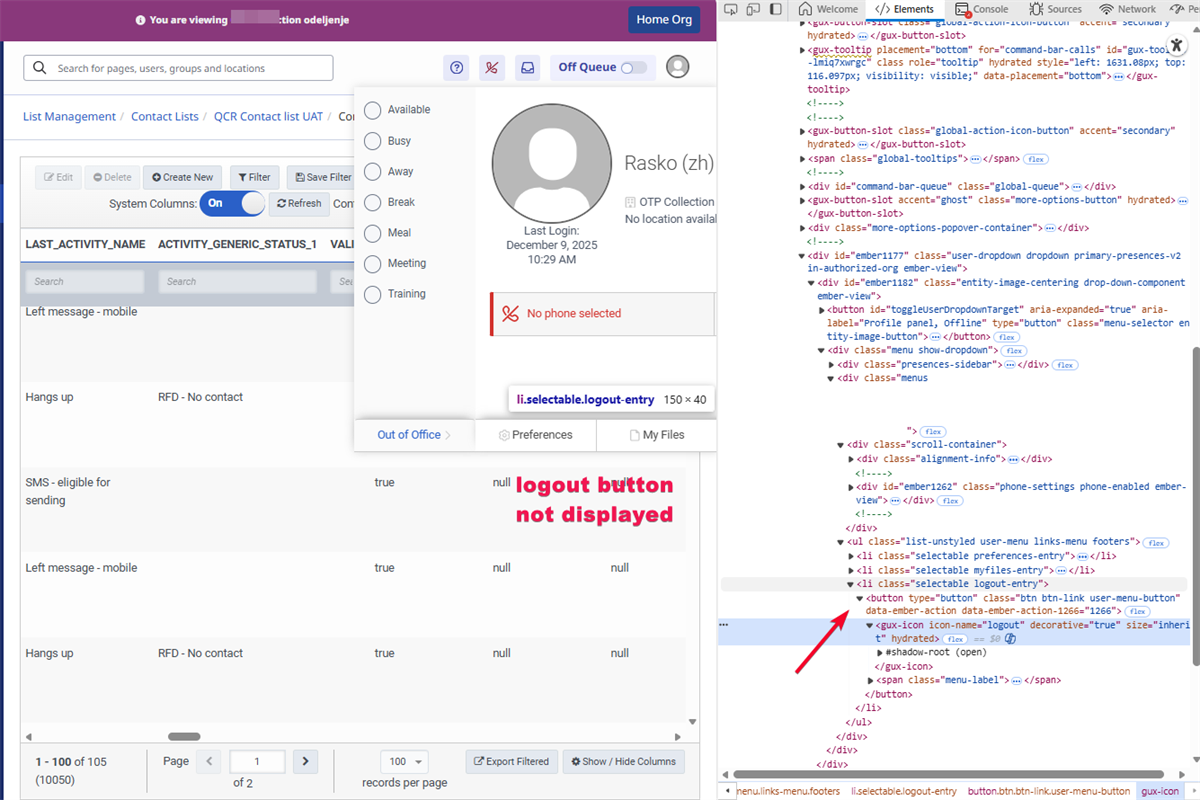
Task: Open the Network tab in DevTools
Action: click(x=1128, y=9)
